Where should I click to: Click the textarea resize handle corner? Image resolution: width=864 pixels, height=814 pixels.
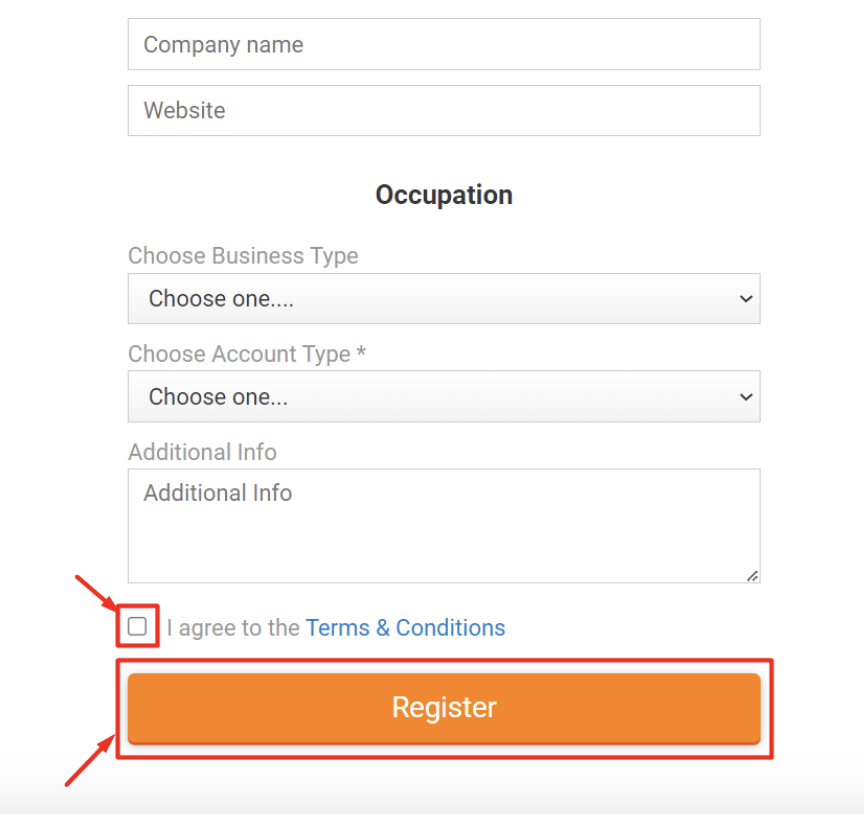752,575
